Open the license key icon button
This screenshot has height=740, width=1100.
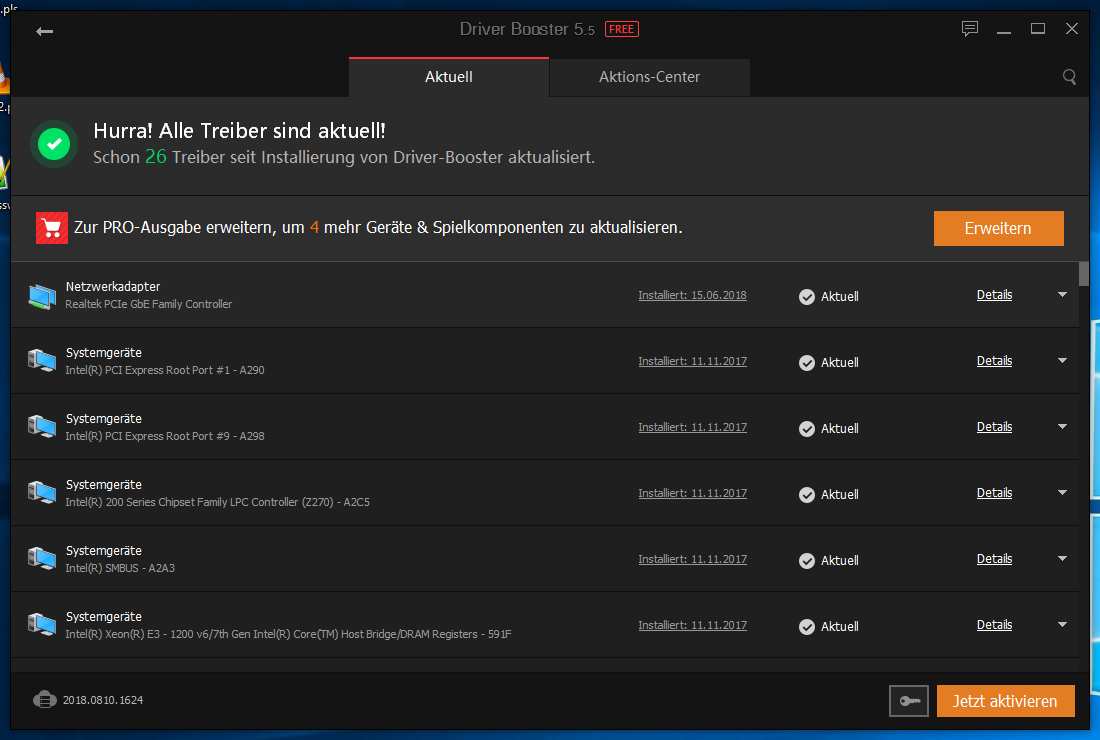pos(909,701)
